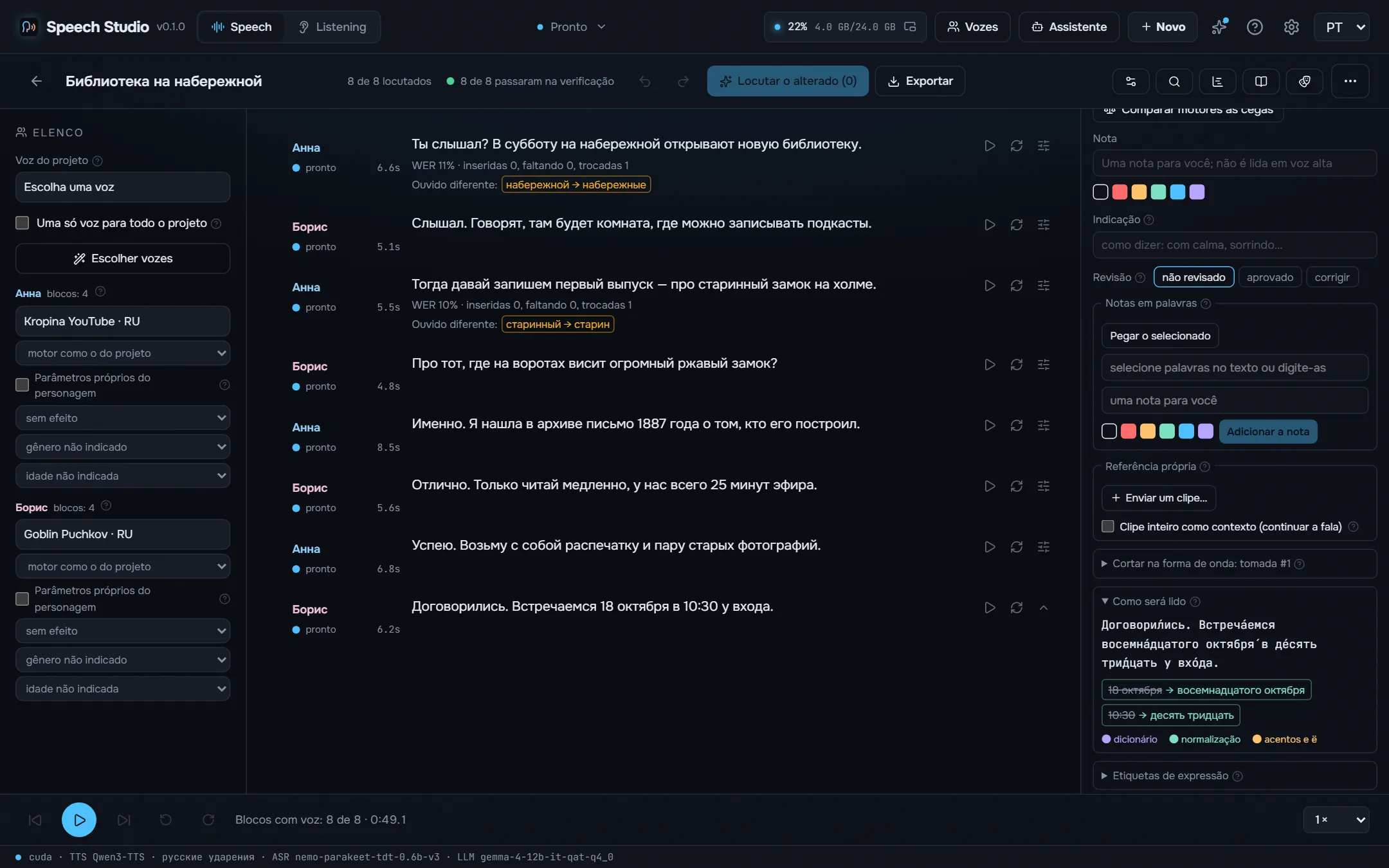
Task: Open the search icon in project toolbar
Action: [x=1174, y=81]
